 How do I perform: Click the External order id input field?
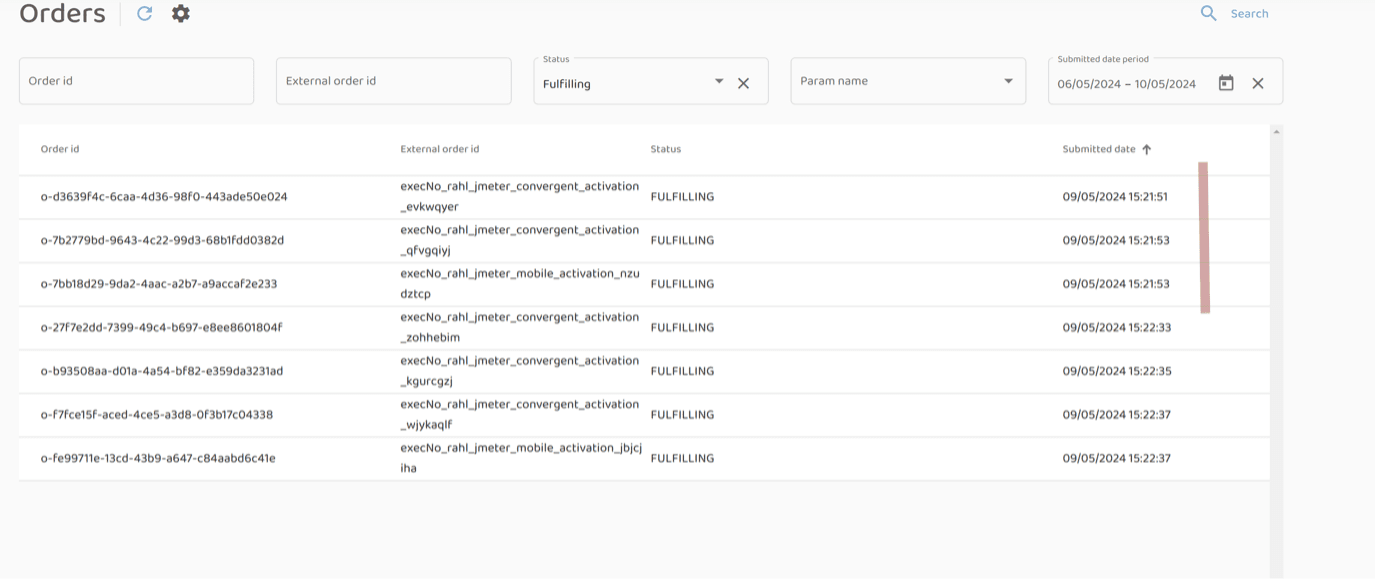click(x=393, y=81)
